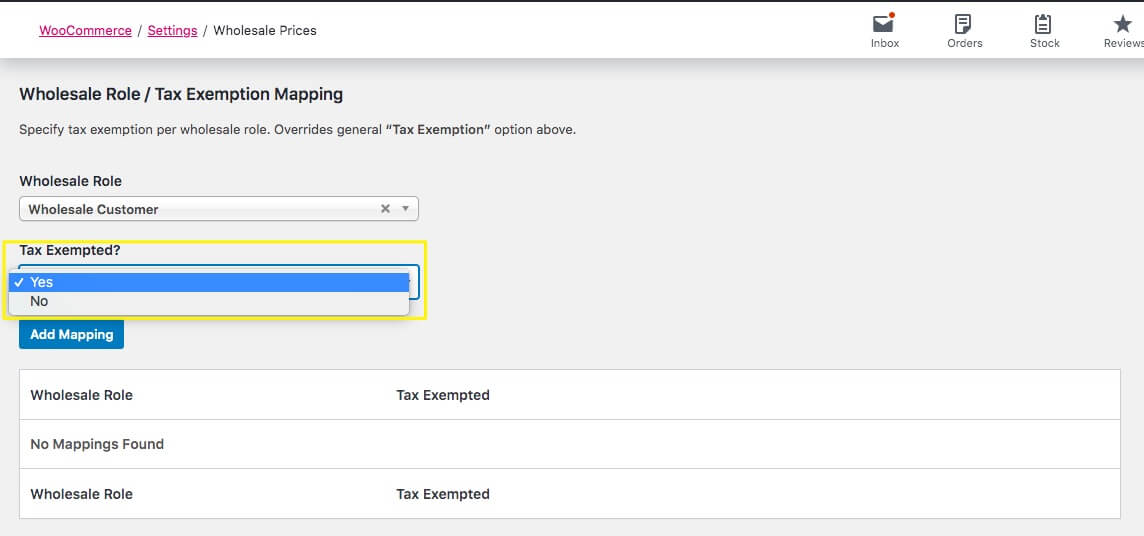
Task: Click the No Mappings Found row
Action: (x=97, y=444)
